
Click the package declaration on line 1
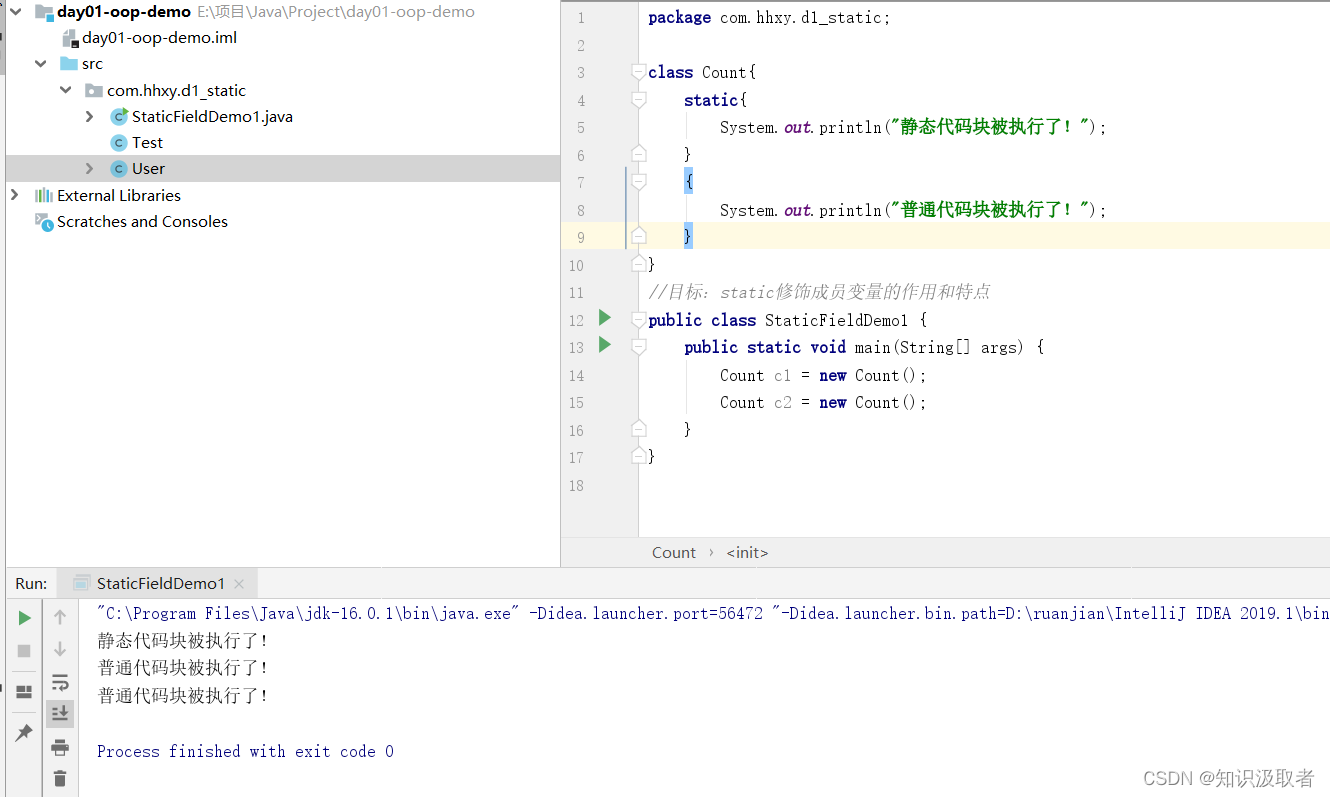(x=768, y=18)
